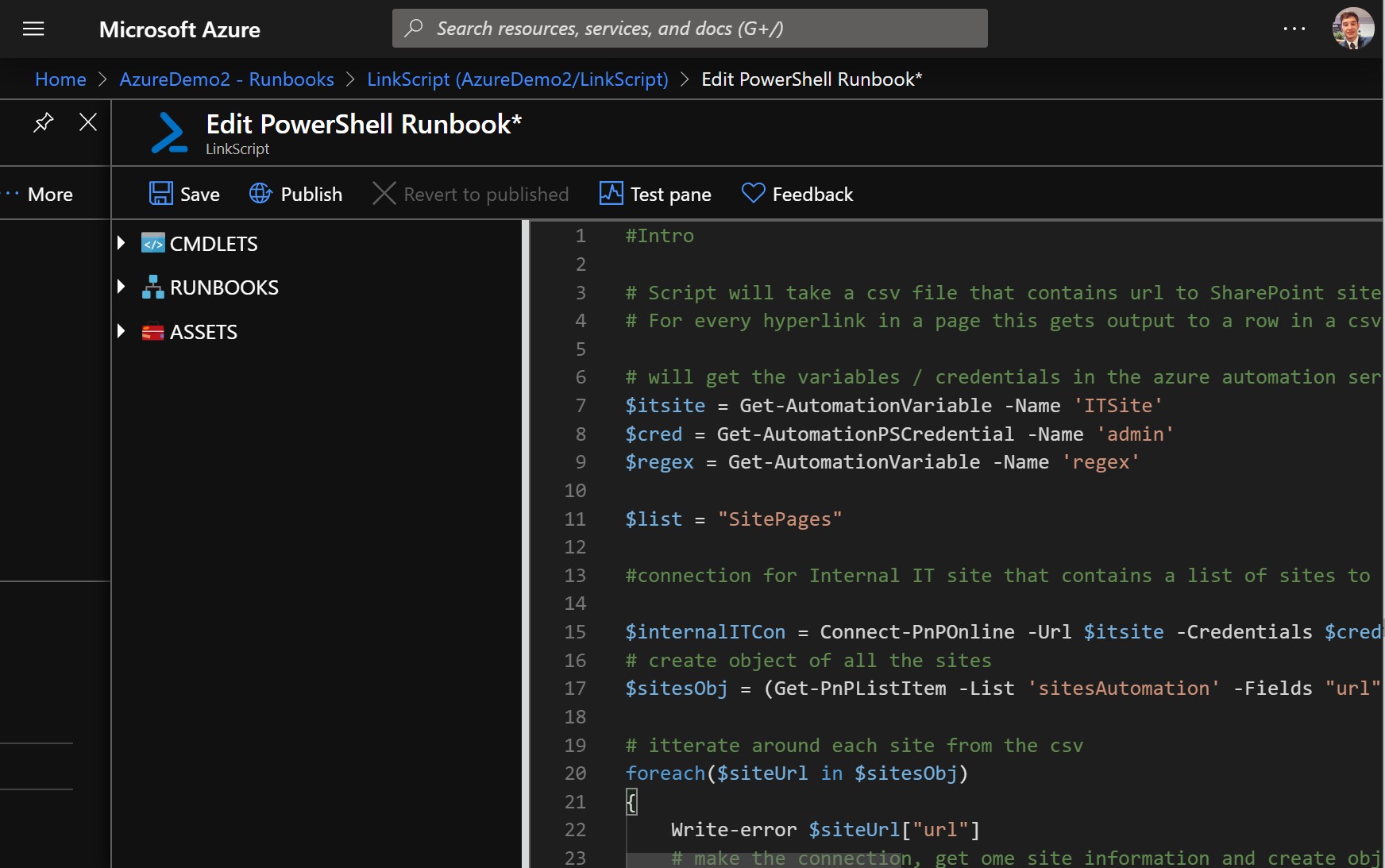Go to Home breadcrumb
Screen dimensions: 1385x868
tap(60, 79)
